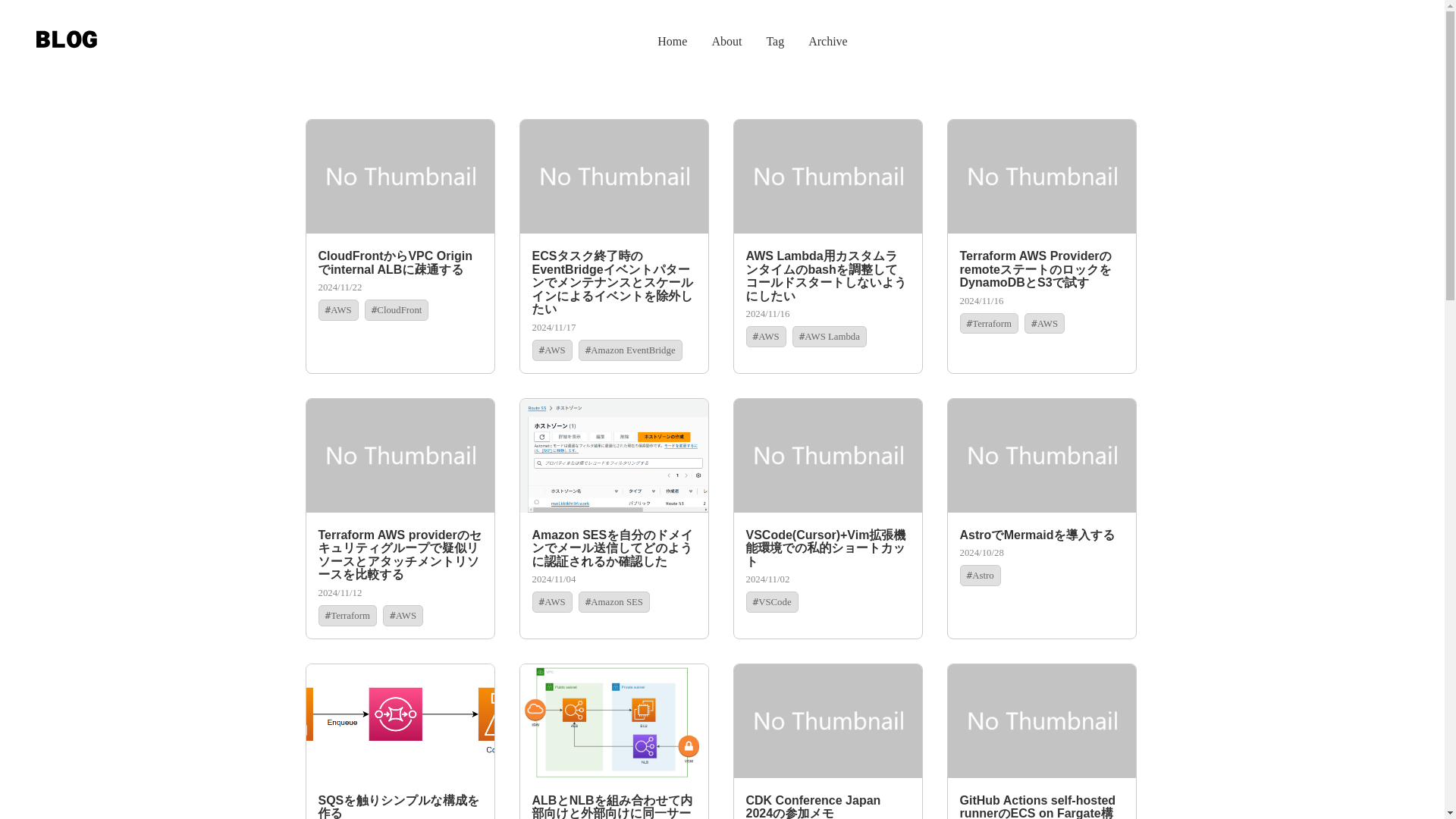The width and height of the screenshot is (1456, 819).
Task: Click #Terraform tag on remote state article
Action: coord(989,324)
